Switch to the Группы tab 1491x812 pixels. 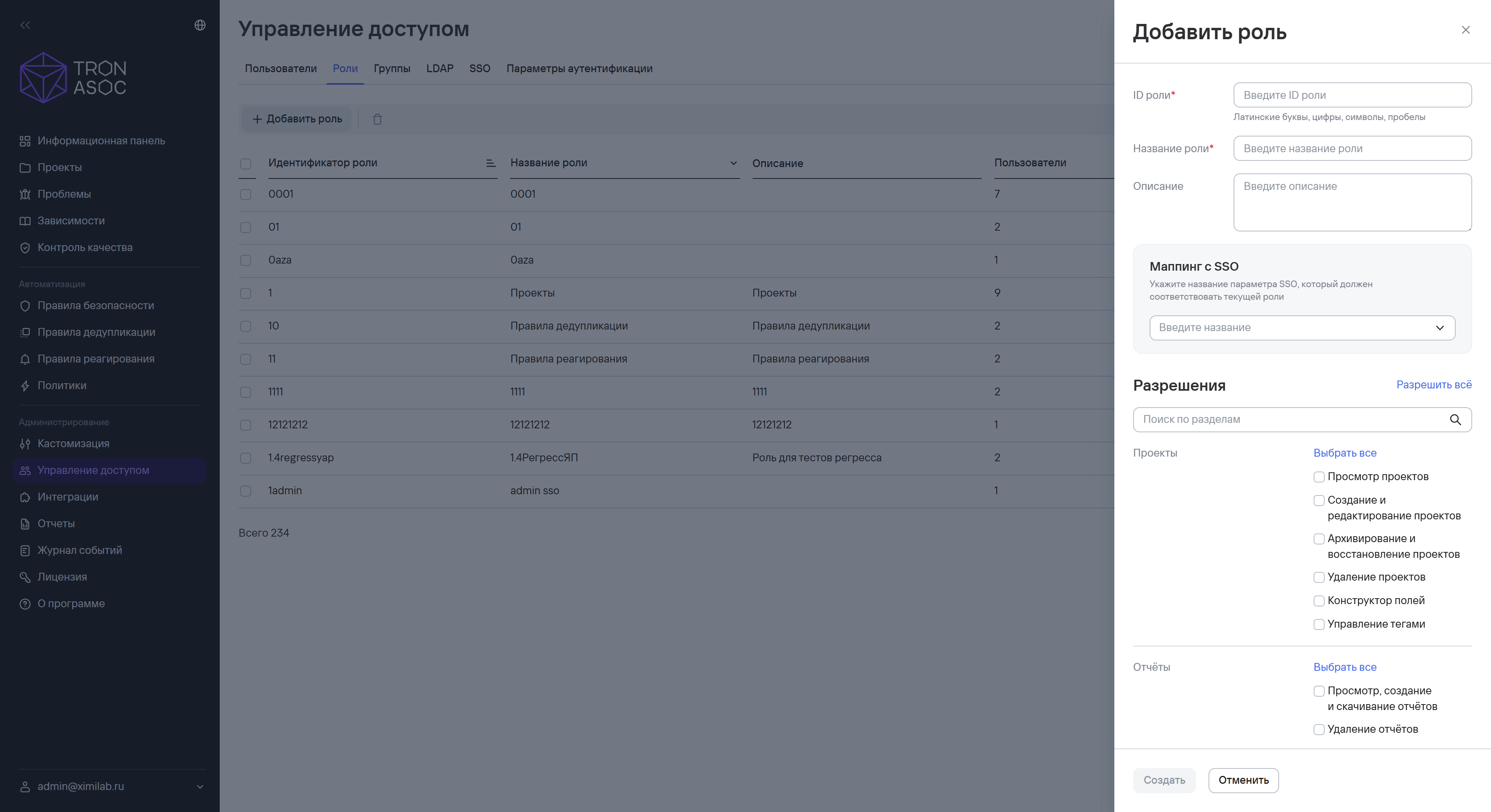click(392, 68)
